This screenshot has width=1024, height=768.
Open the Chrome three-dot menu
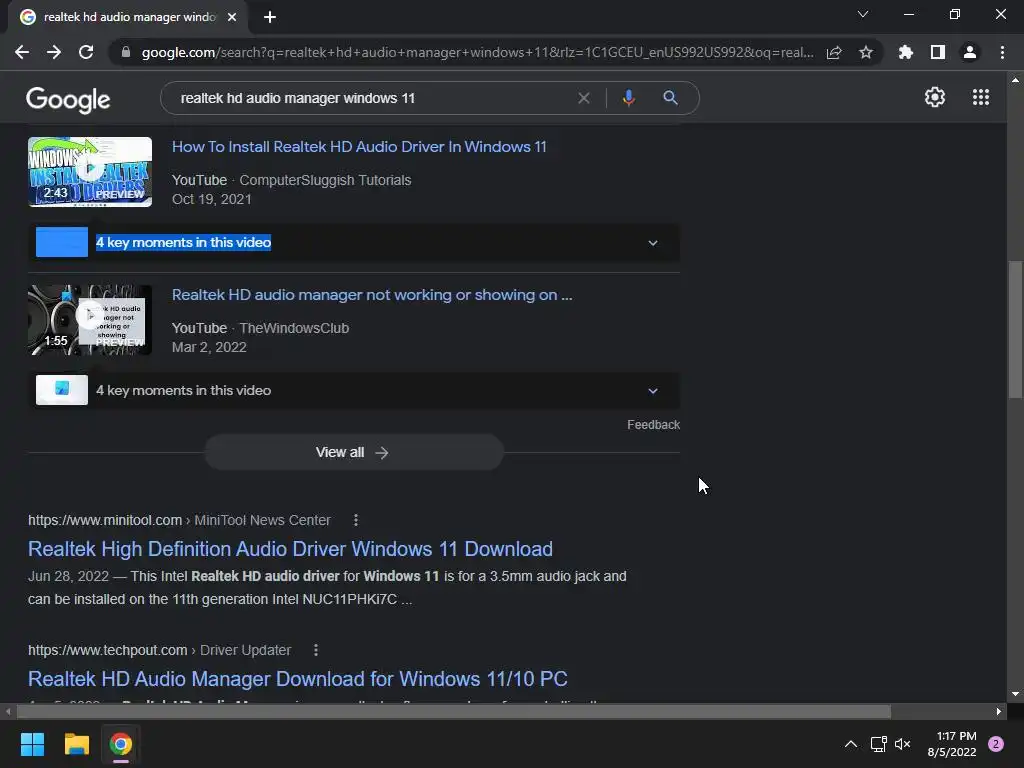[x=1002, y=52]
